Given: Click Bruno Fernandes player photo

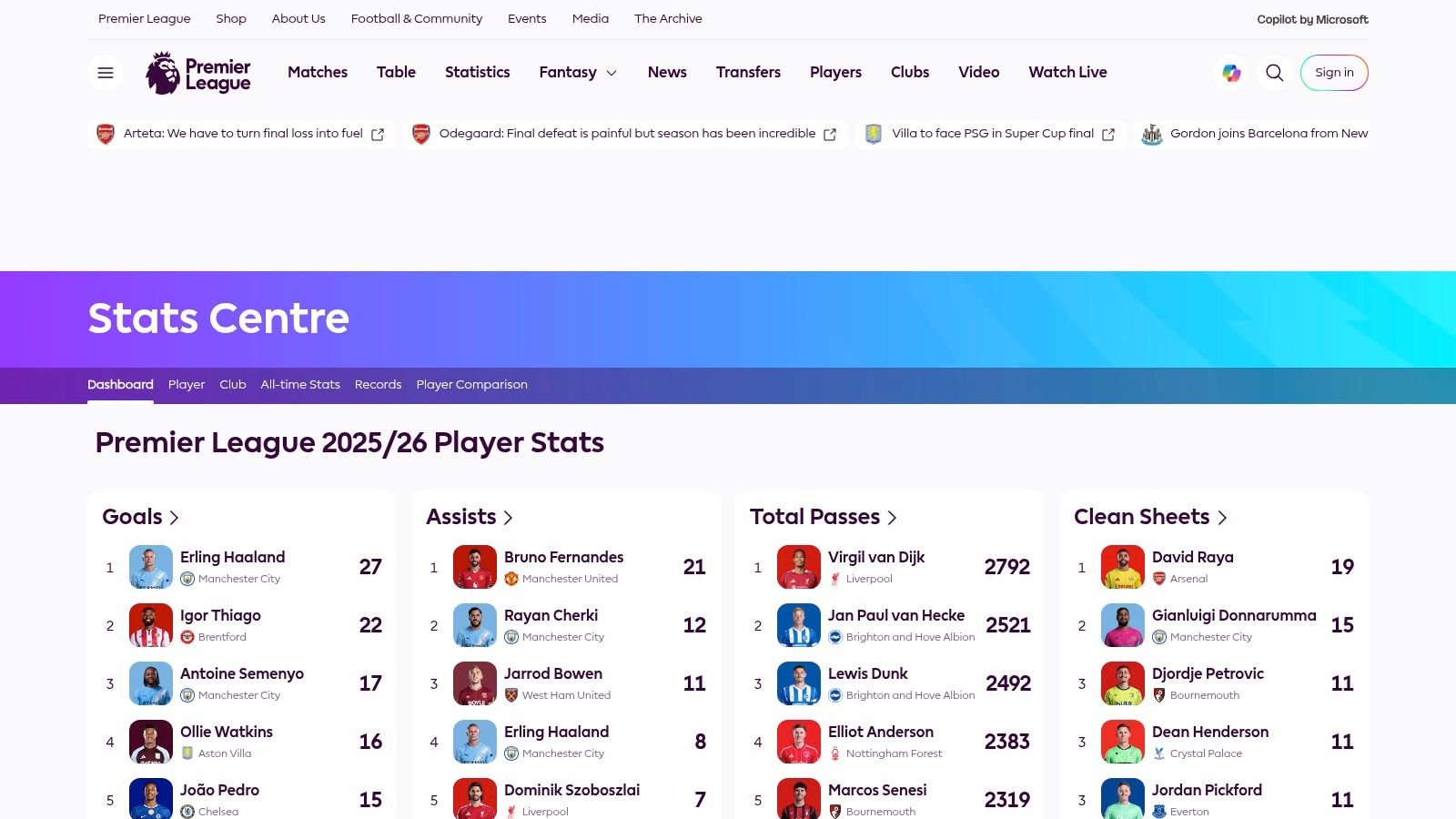Looking at the screenshot, I should [475, 567].
